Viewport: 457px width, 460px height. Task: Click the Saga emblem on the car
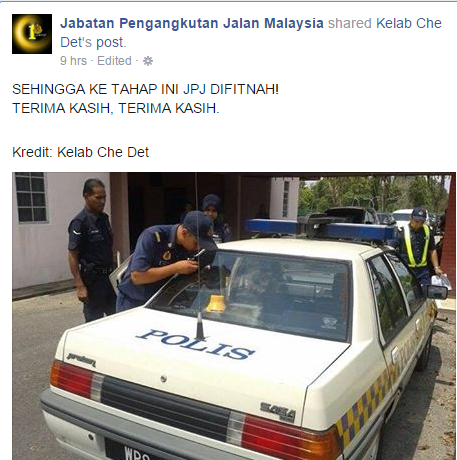(x=278, y=412)
